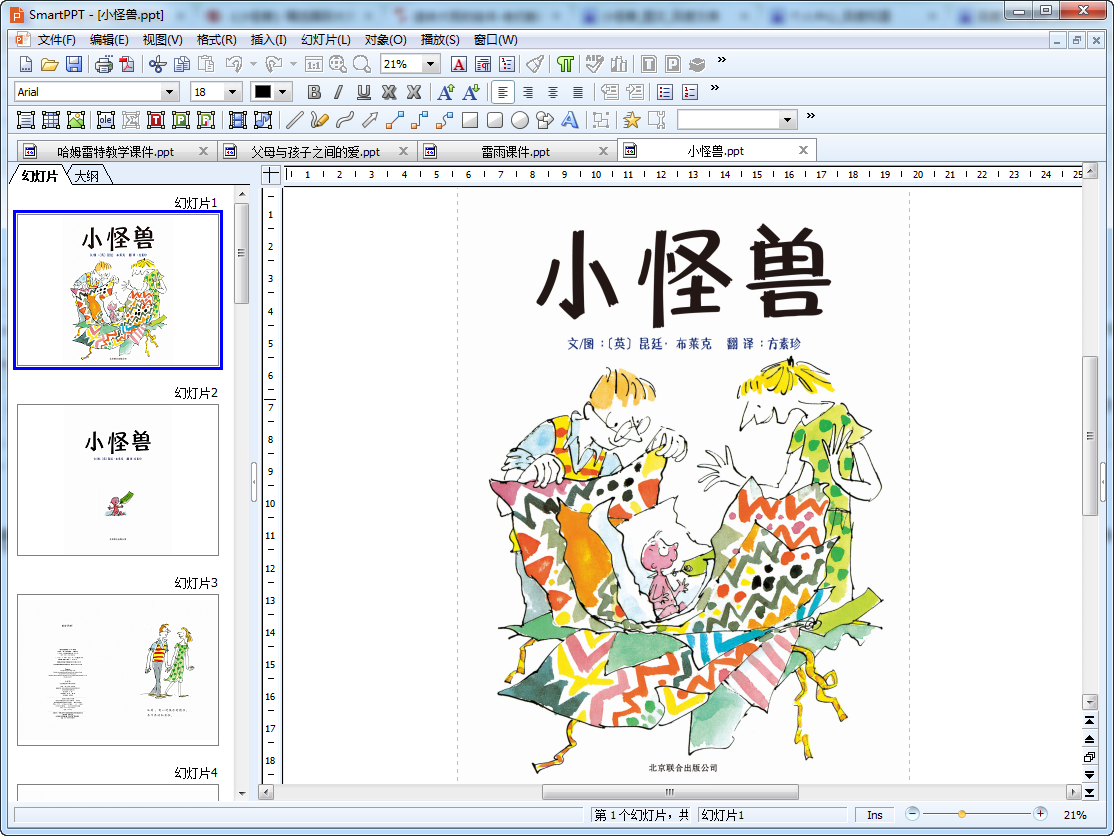Redo the undone action with the Redo arrow

point(274,65)
